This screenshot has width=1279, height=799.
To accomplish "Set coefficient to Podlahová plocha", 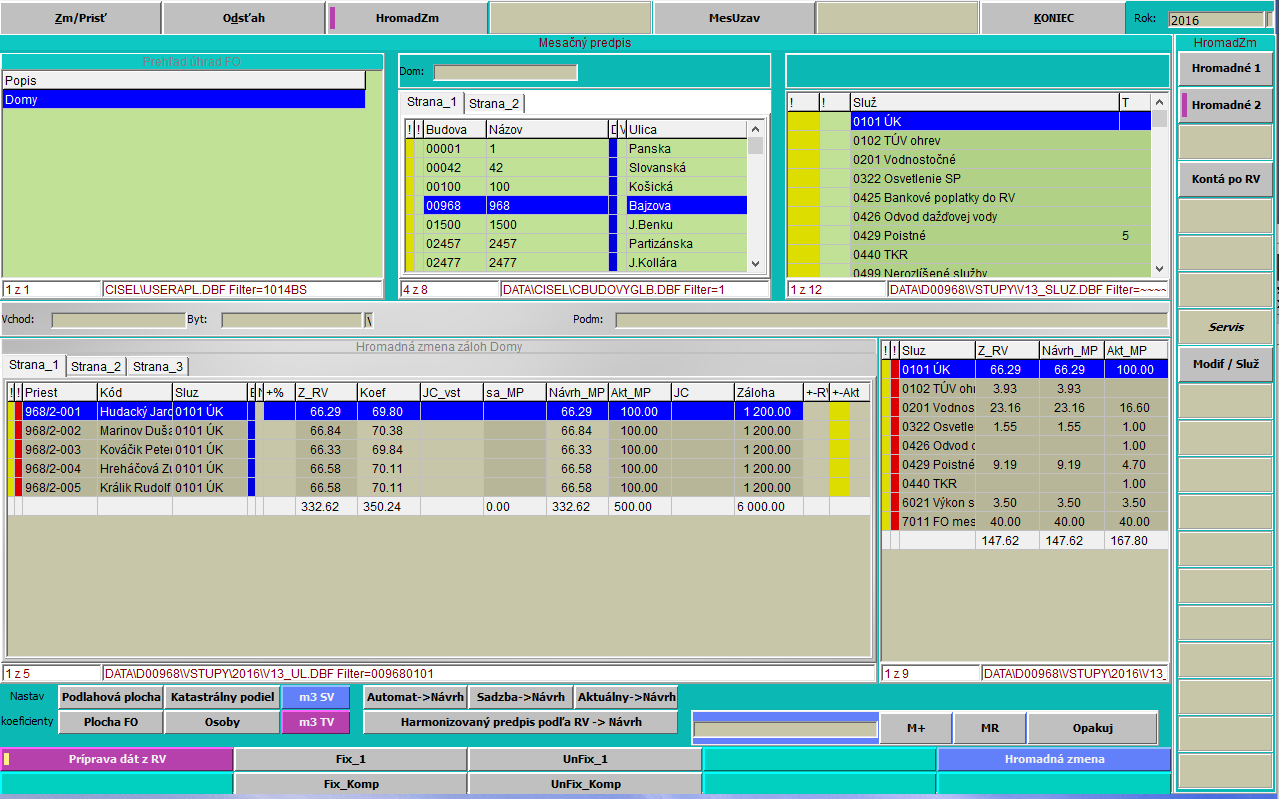I will pyautogui.click(x=110, y=697).
